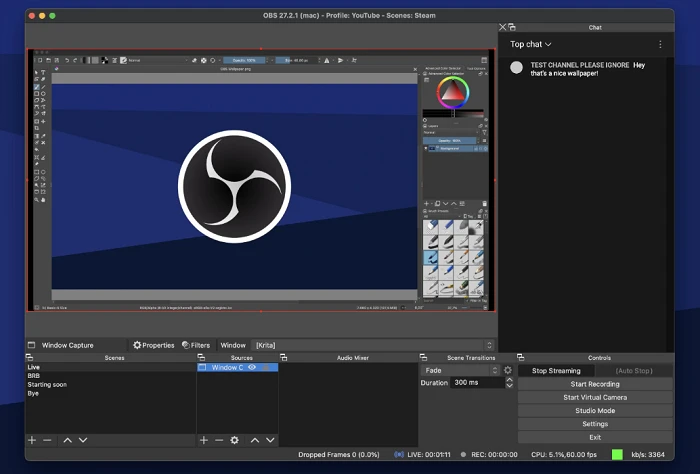Float the Scene Transitions dock via header icon
The width and height of the screenshot is (700, 474).
[423, 358]
